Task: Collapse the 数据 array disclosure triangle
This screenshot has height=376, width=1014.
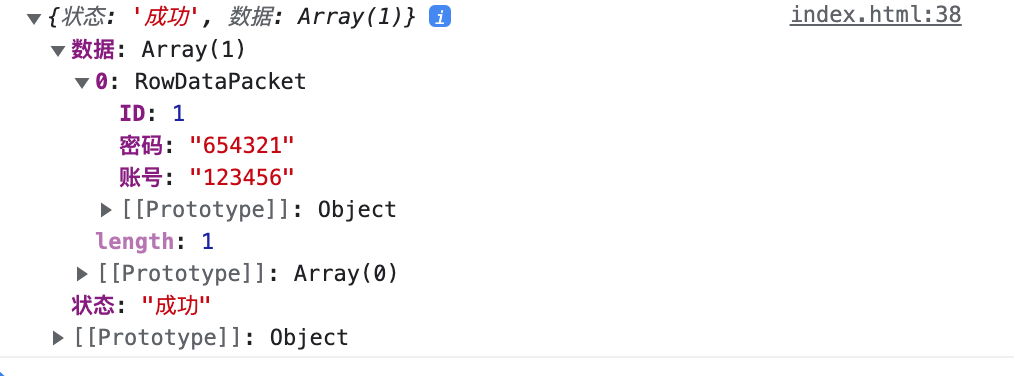Action: click(x=58, y=50)
